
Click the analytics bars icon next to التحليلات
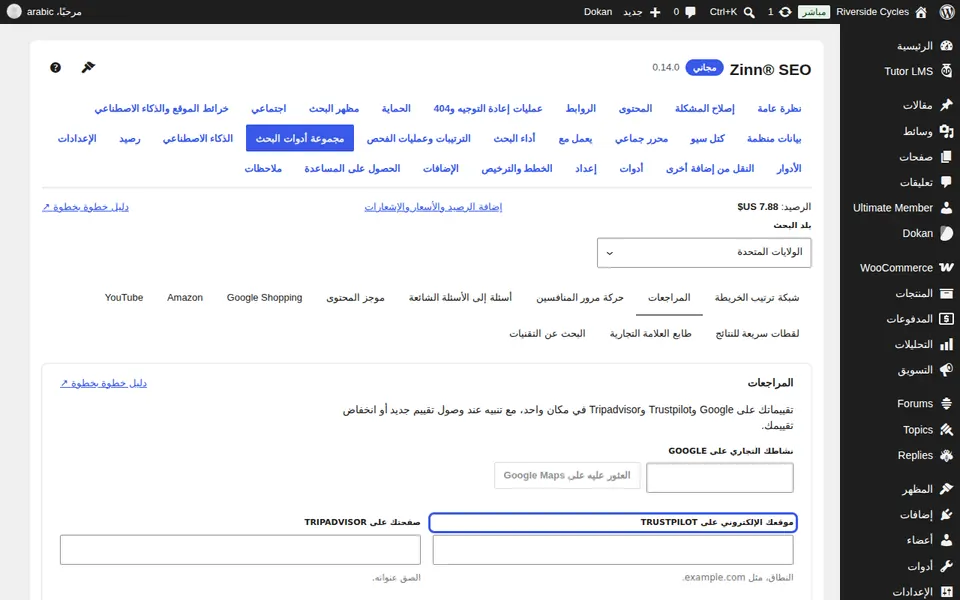tap(947, 345)
